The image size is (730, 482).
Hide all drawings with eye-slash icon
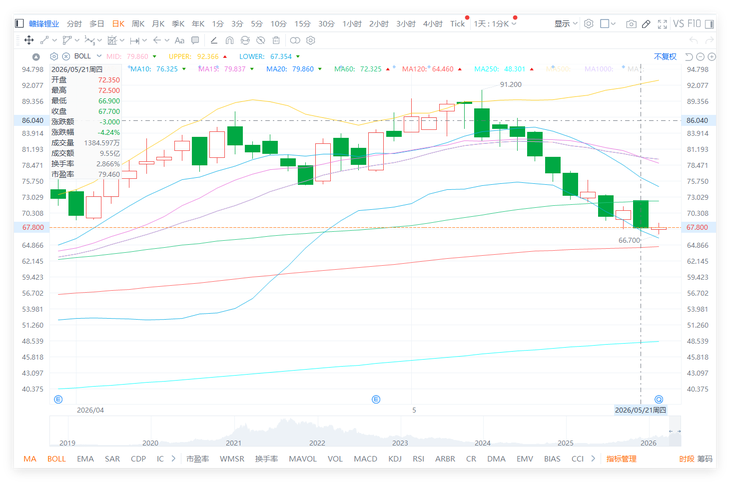tap(261, 41)
